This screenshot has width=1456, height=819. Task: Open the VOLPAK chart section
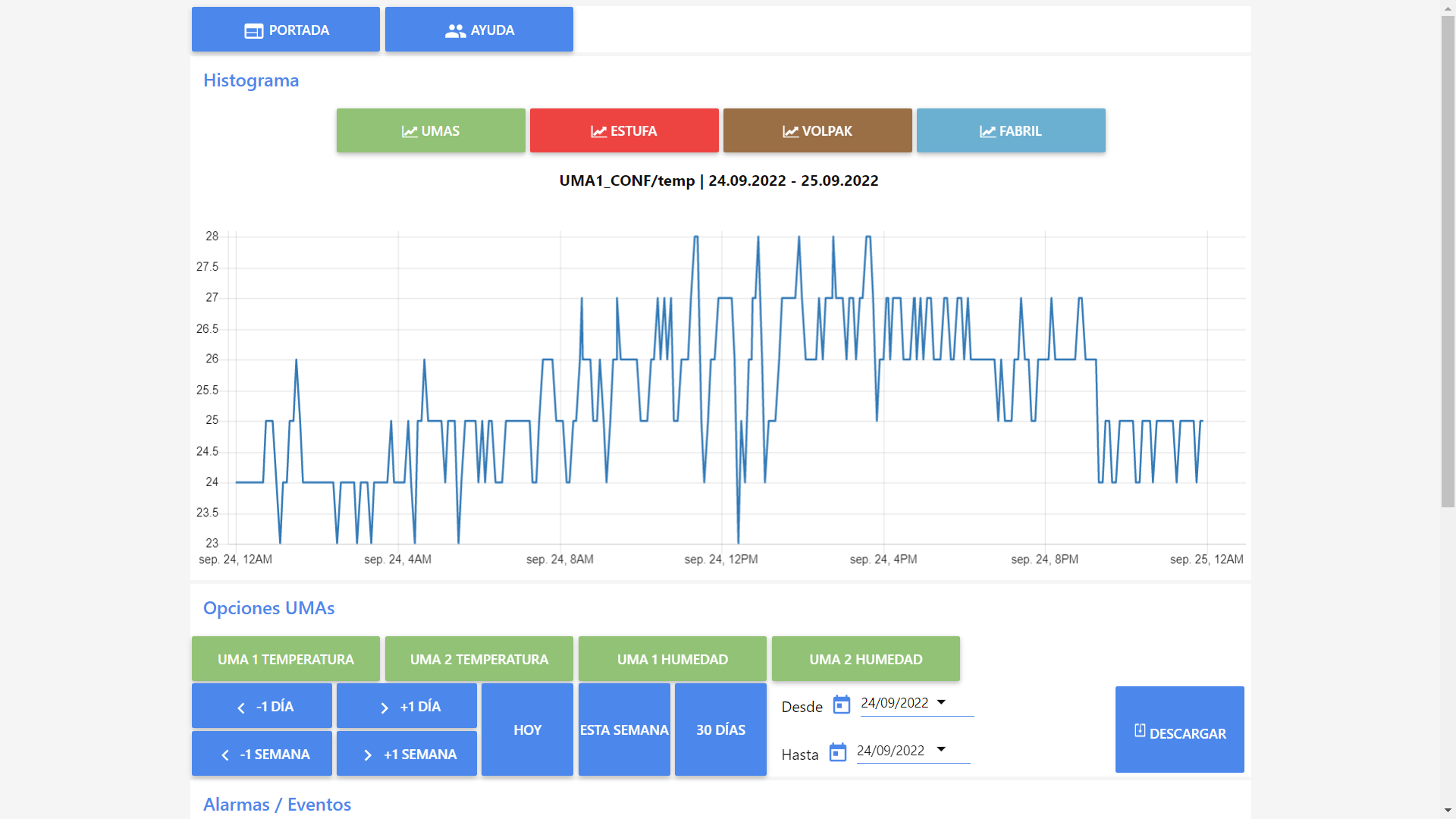point(817,130)
